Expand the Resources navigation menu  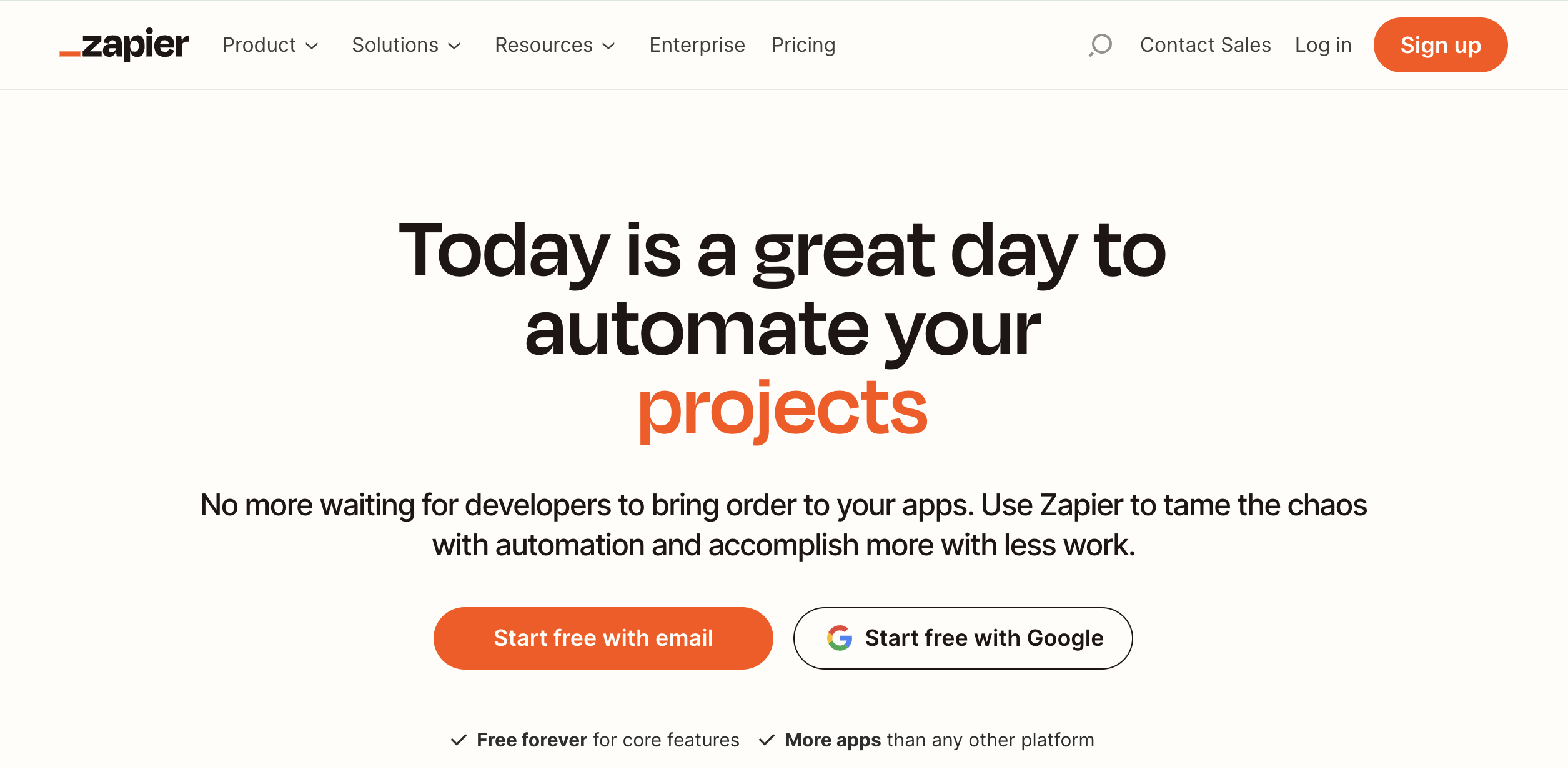(x=555, y=45)
